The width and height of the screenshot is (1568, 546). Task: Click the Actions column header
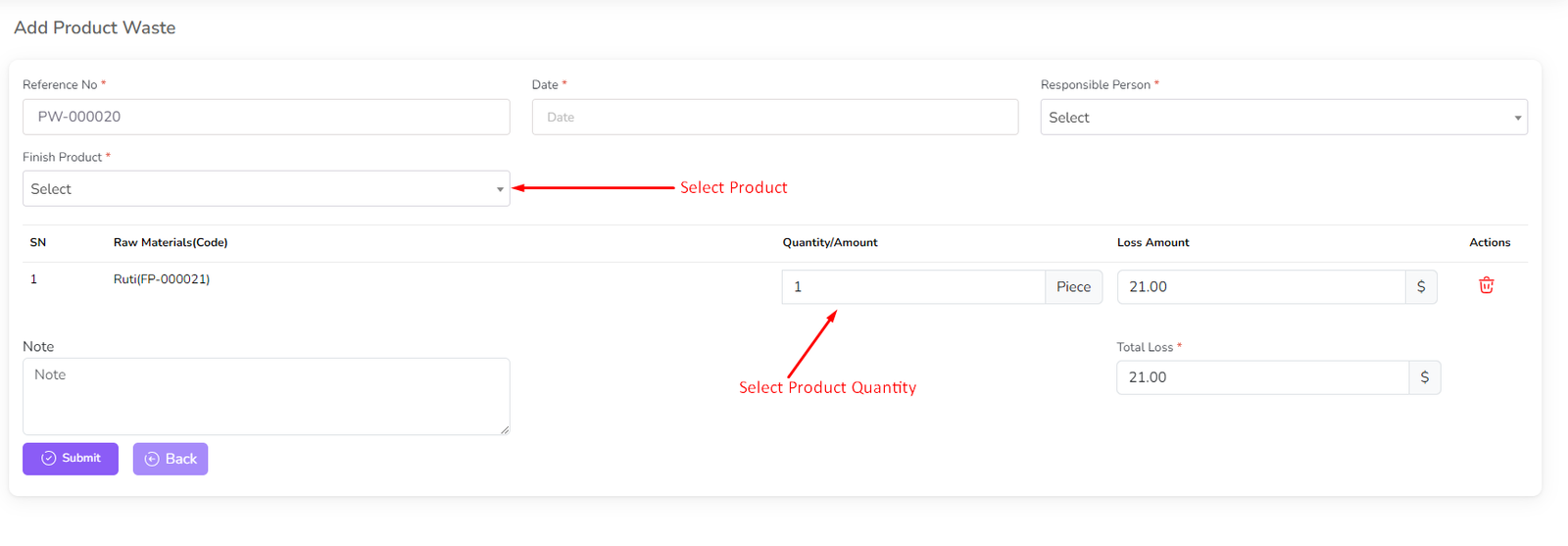click(x=1490, y=242)
